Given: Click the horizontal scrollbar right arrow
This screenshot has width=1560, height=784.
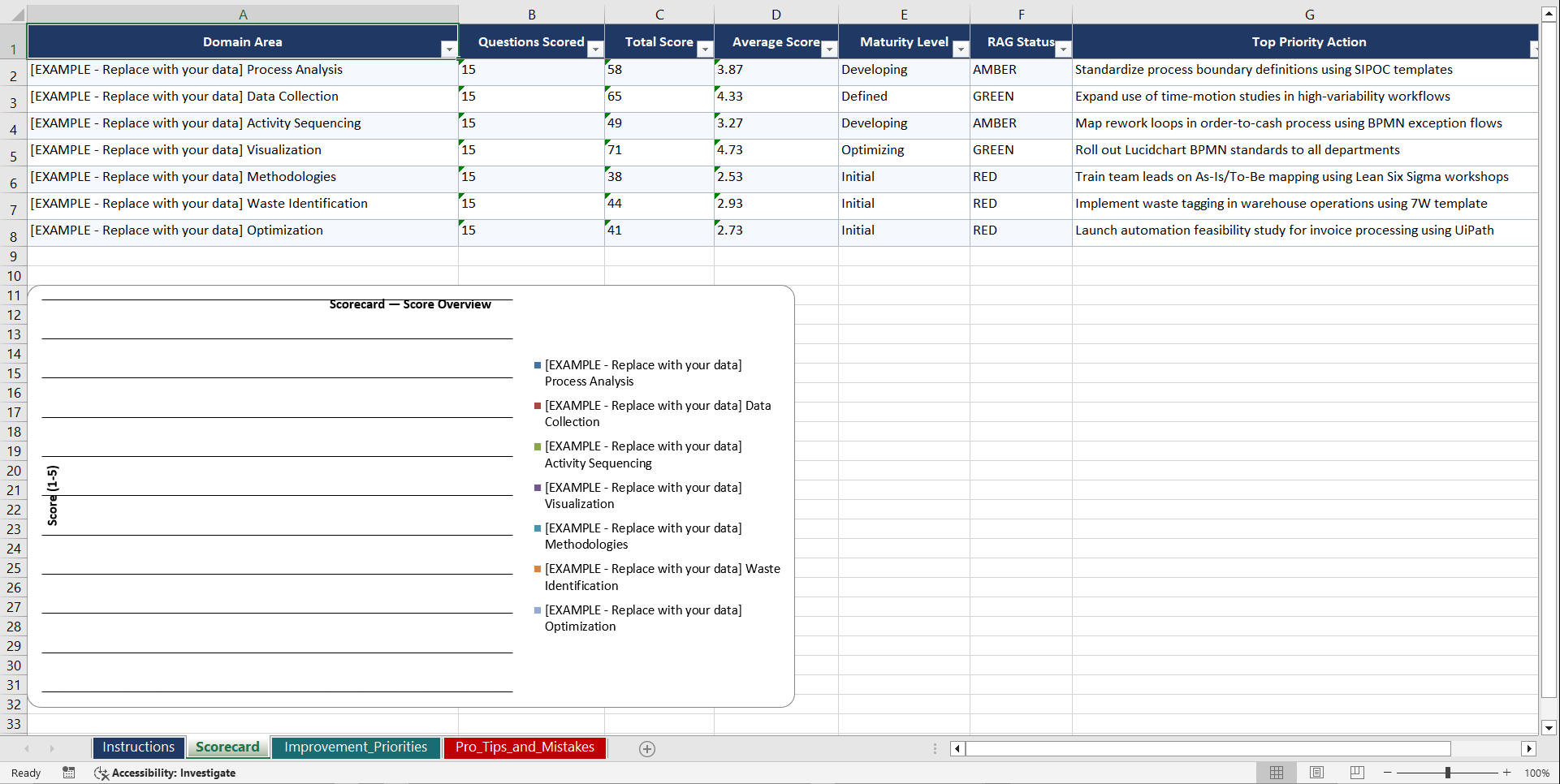Looking at the screenshot, I should pos(1530,748).
